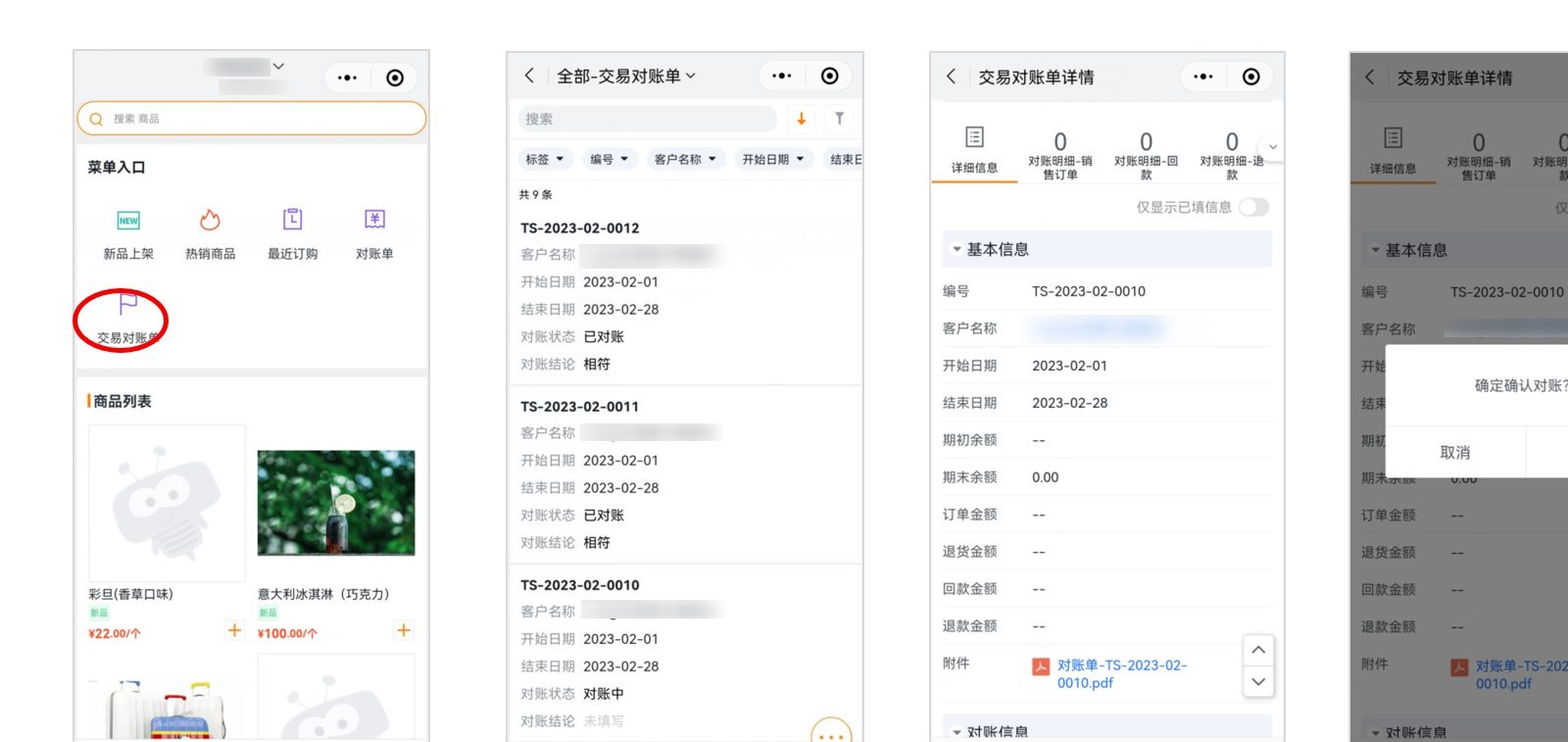Click 取消 in the confirm dialog
The image size is (1568, 742).
1455,453
